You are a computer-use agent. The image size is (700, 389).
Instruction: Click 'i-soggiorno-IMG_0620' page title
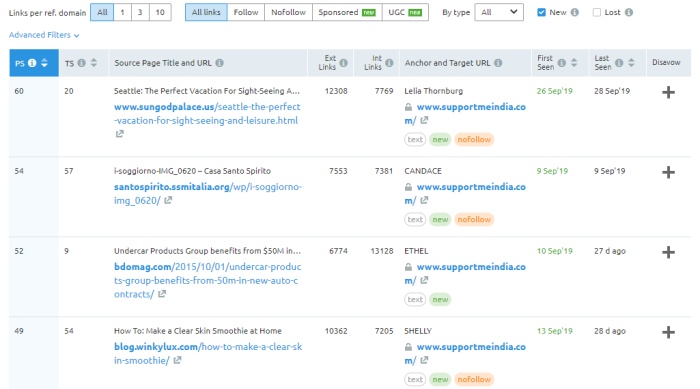click(x=192, y=171)
